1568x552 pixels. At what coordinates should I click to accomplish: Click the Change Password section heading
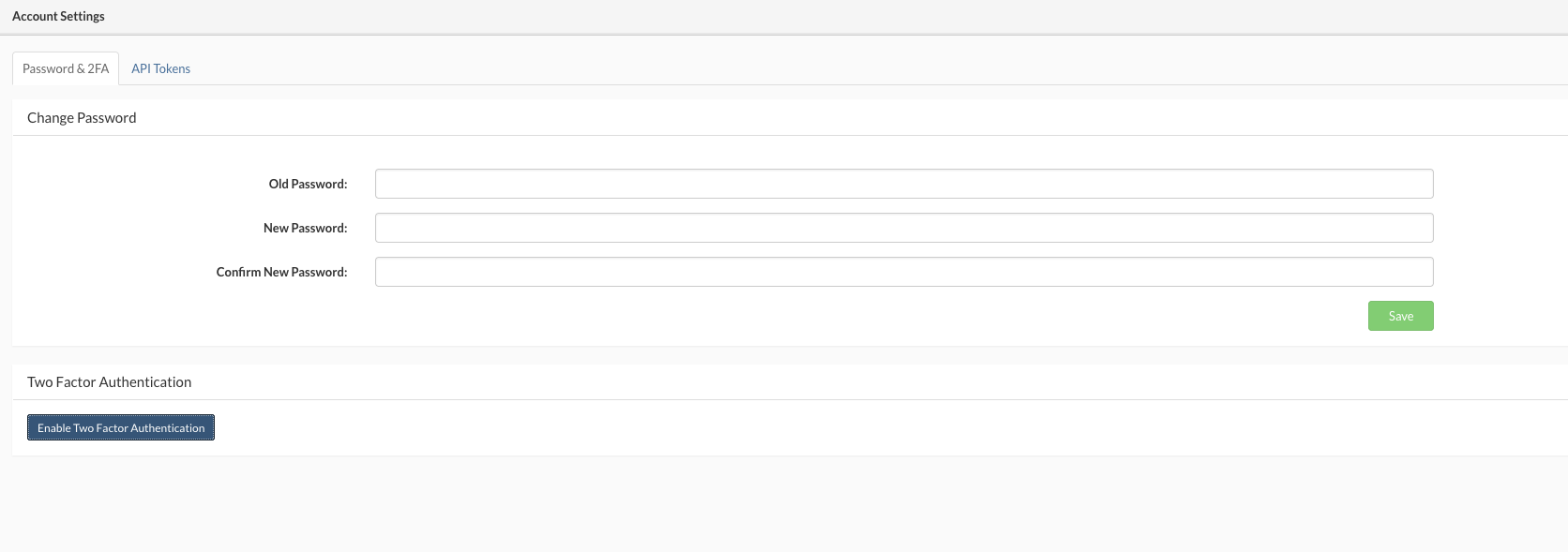click(82, 118)
